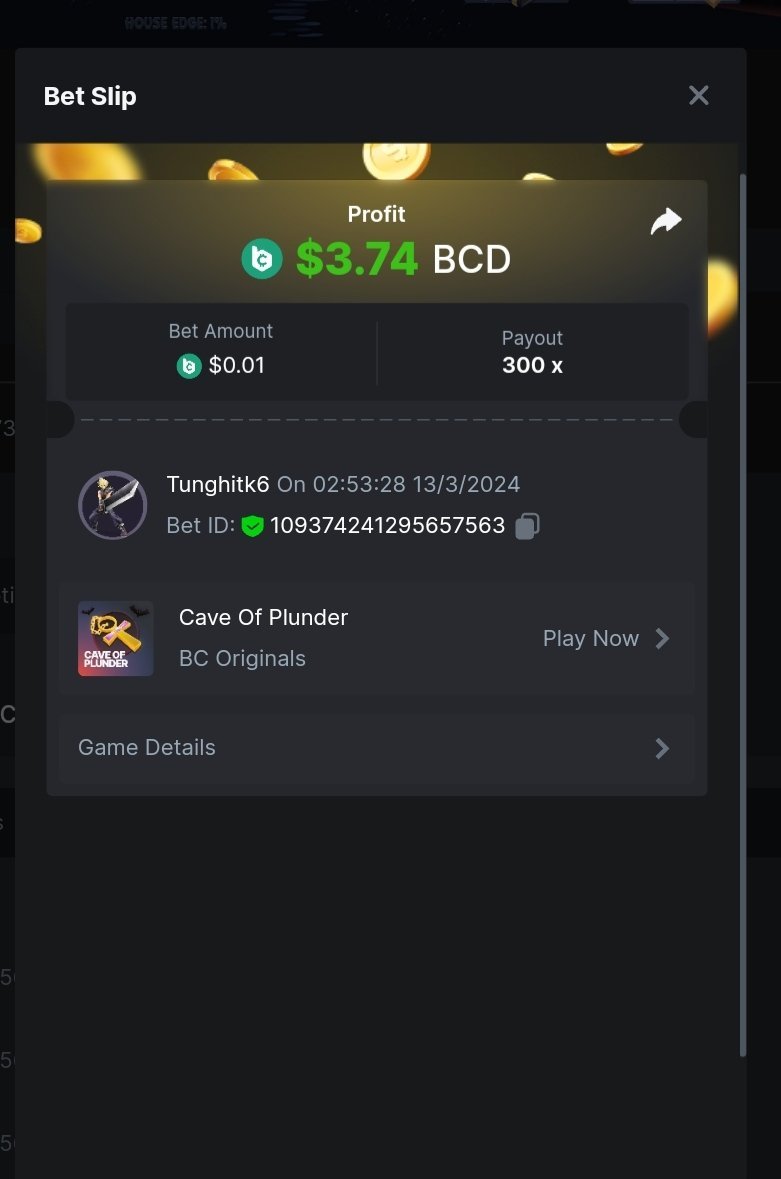Screen dimensions: 781x1179
Task: Open the Cave Of Plunder game thumbnail
Action: (116, 638)
